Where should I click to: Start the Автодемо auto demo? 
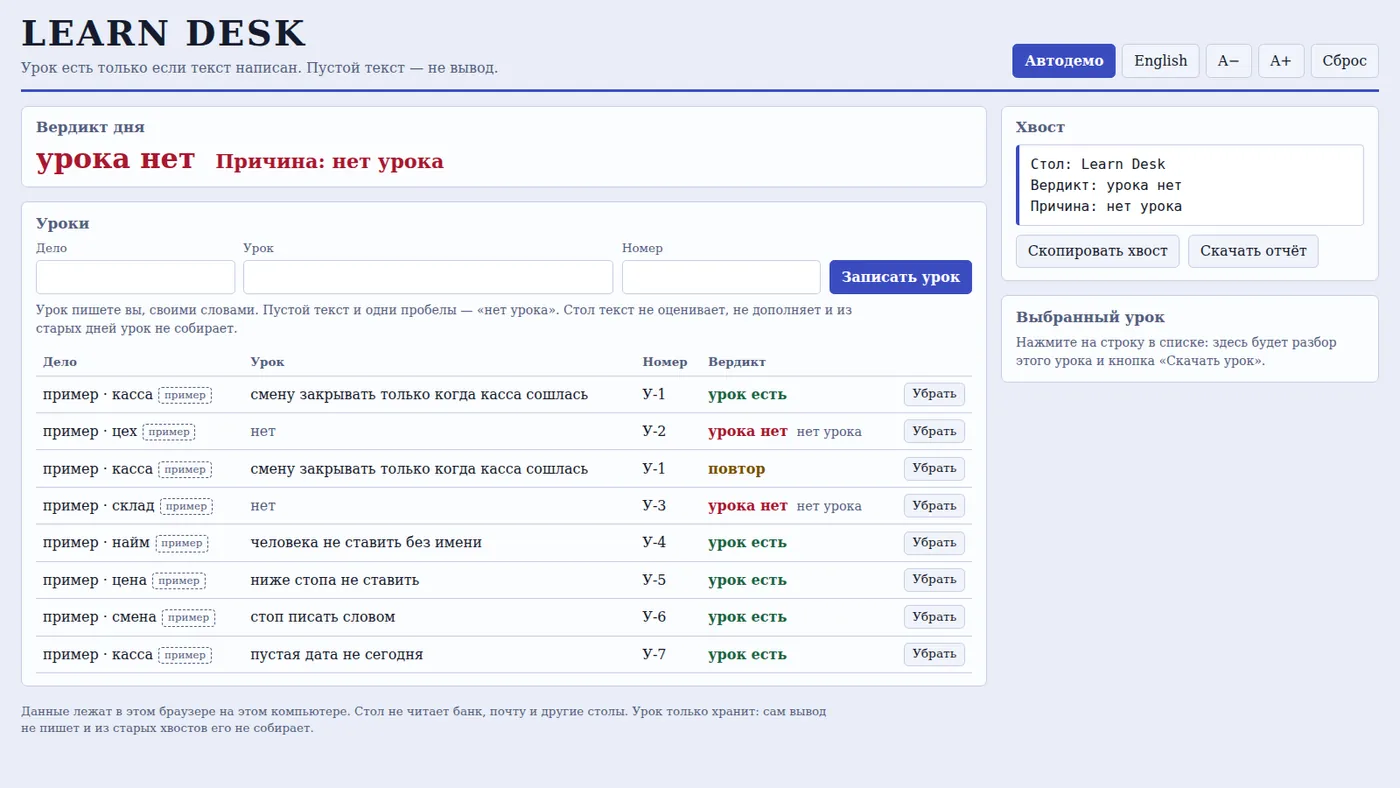click(x=1064, y=61)
